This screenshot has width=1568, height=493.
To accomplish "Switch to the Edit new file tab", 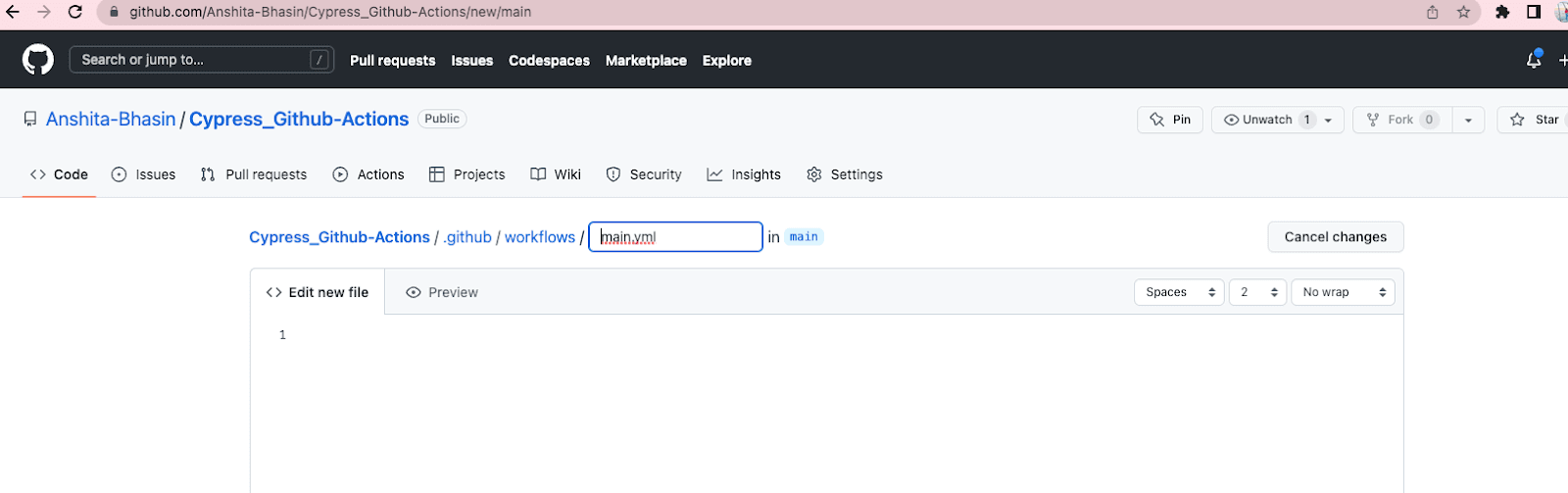I will click(318, 292).
